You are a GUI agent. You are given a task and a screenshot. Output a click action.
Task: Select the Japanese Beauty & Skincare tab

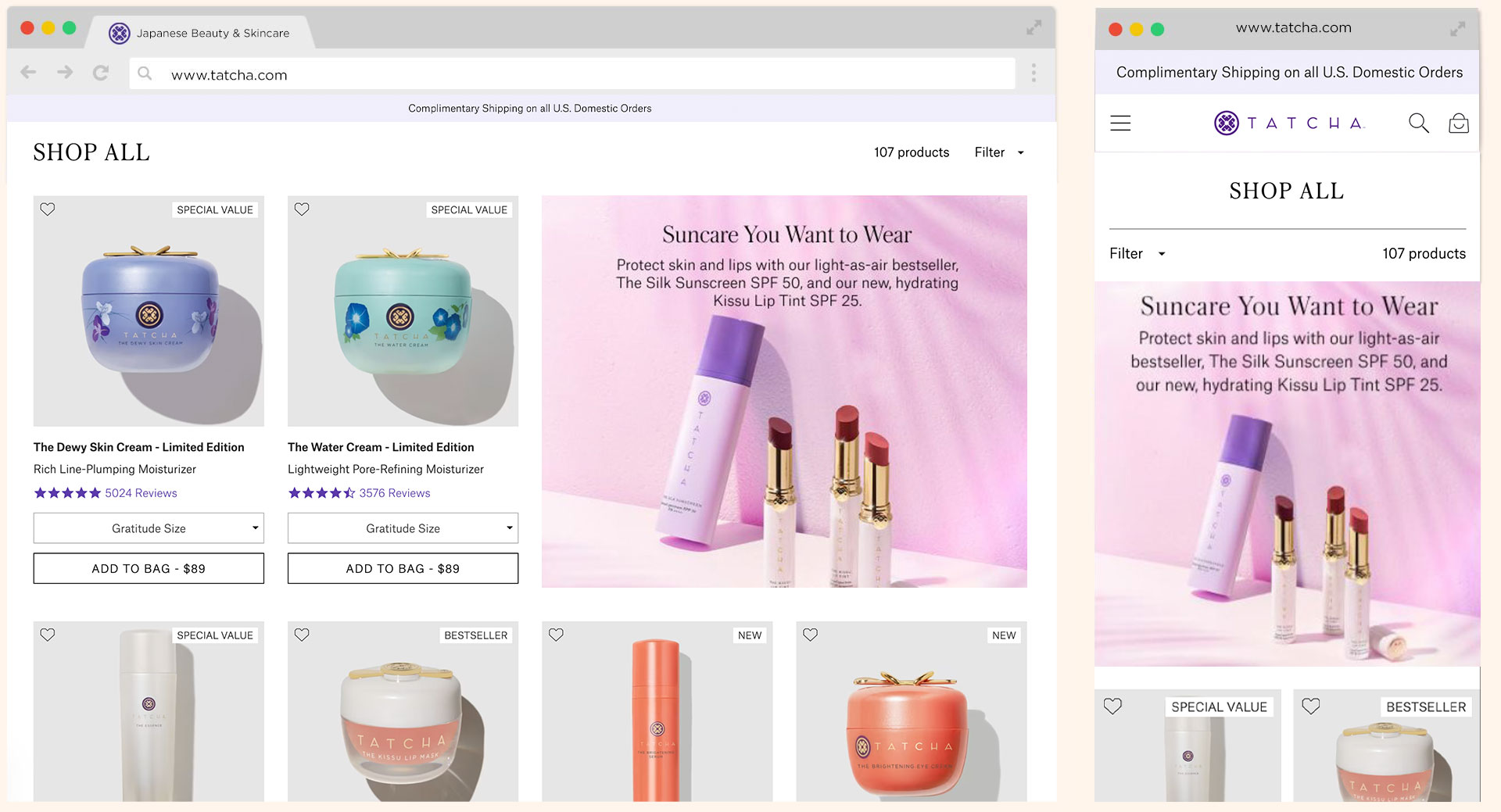(x=199, y=33)
